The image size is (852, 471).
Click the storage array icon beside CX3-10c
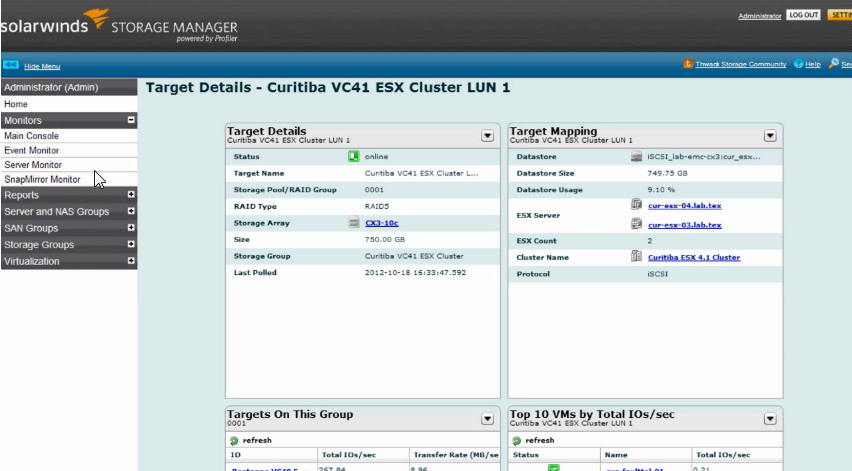coord(354,223)
